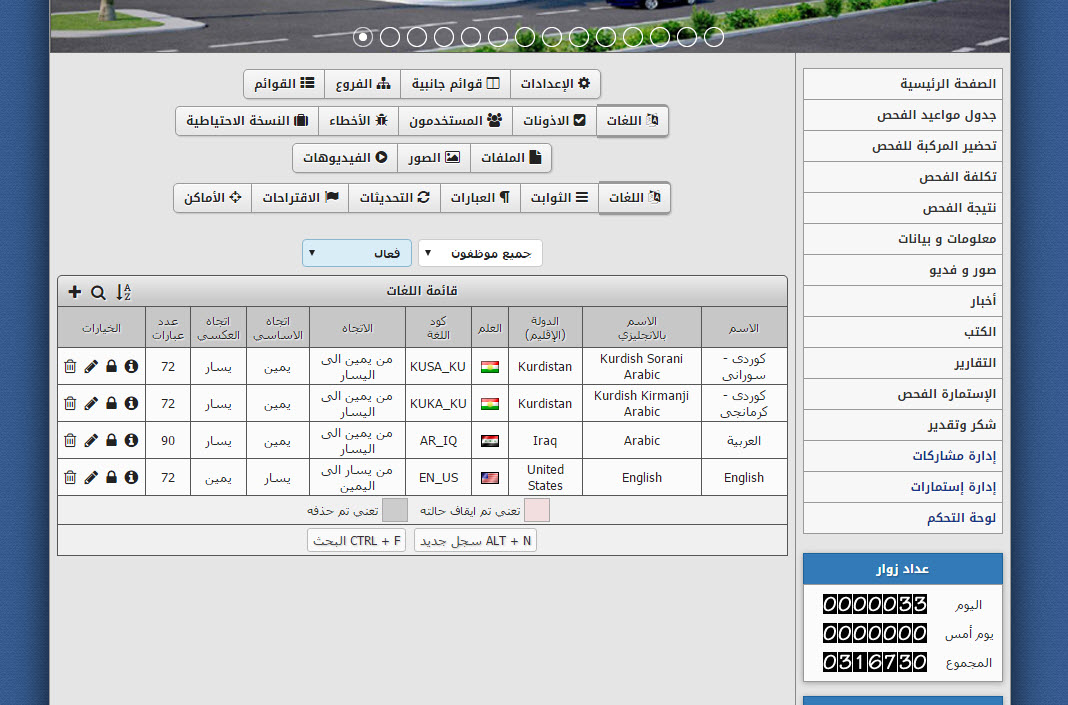Open the الفروع branches tab
Image resolution: width=1068 pixels, height=705 pixels.
click(x=362, y=84)
